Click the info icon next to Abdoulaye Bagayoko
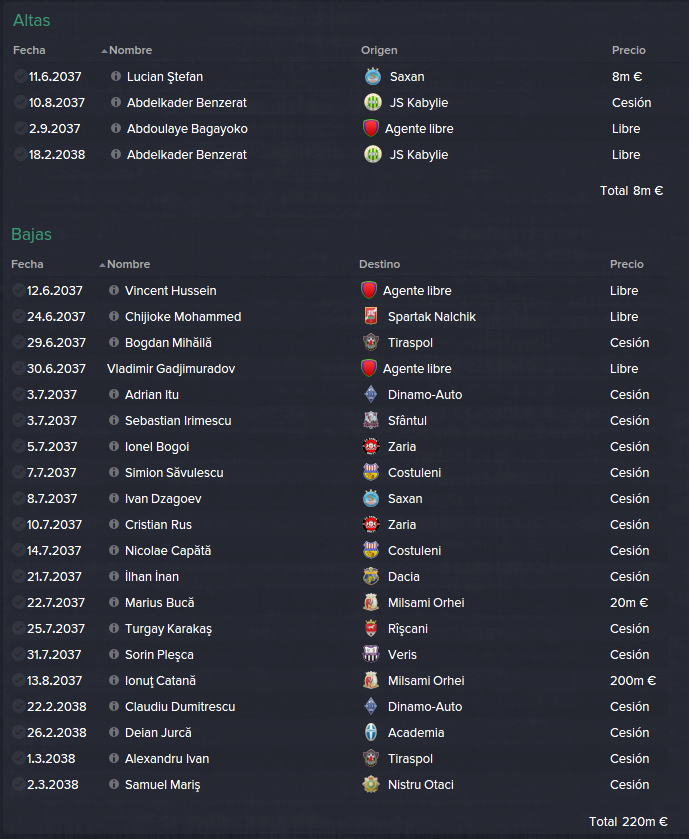 pyautogui.click(x=116, y=128)
